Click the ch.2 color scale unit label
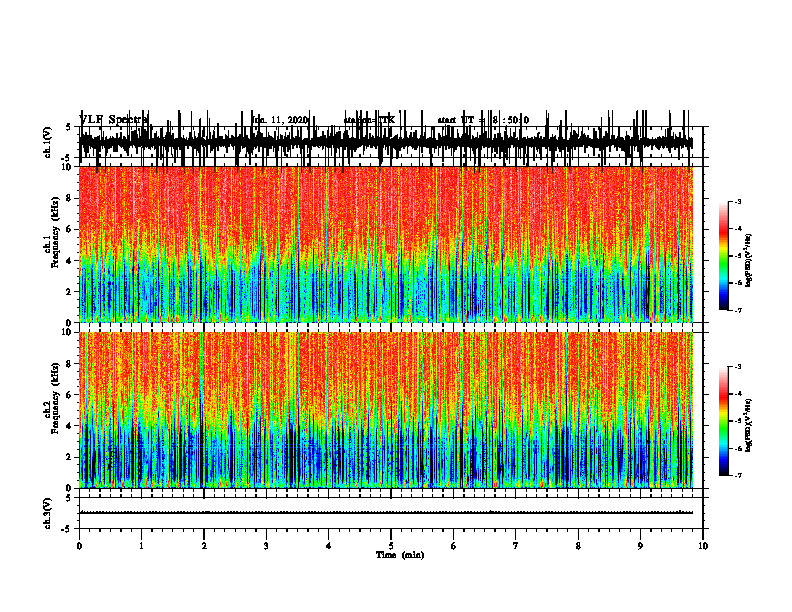 click(x=749, y=426)
